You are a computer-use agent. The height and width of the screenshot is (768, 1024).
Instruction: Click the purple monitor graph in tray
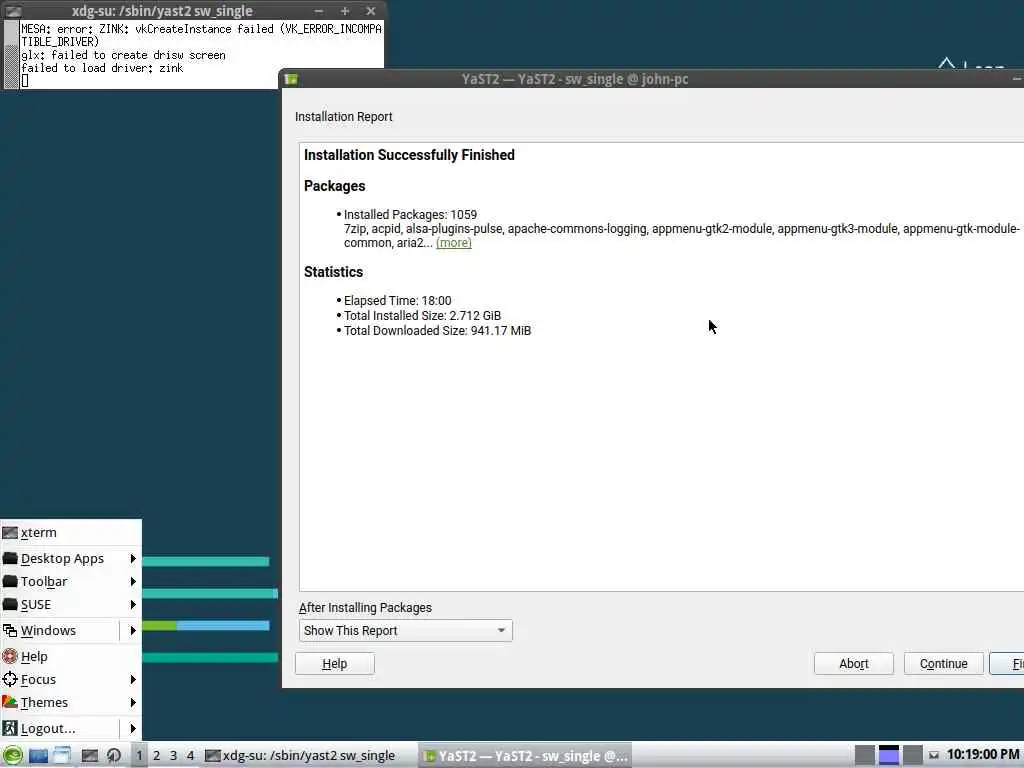point(889,756)
